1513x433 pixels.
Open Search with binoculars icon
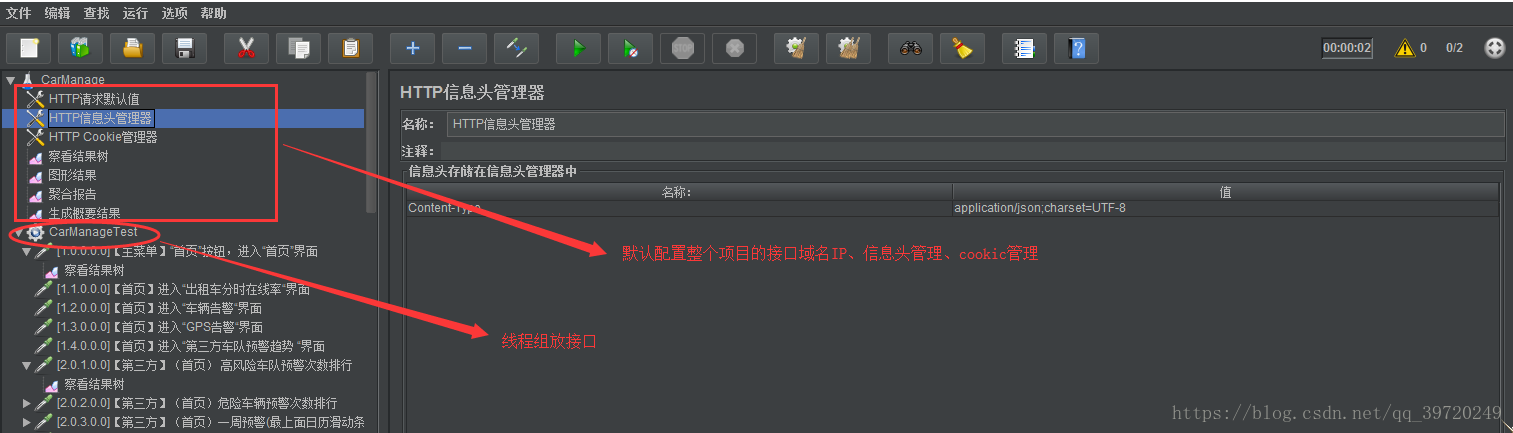(910, 47)
